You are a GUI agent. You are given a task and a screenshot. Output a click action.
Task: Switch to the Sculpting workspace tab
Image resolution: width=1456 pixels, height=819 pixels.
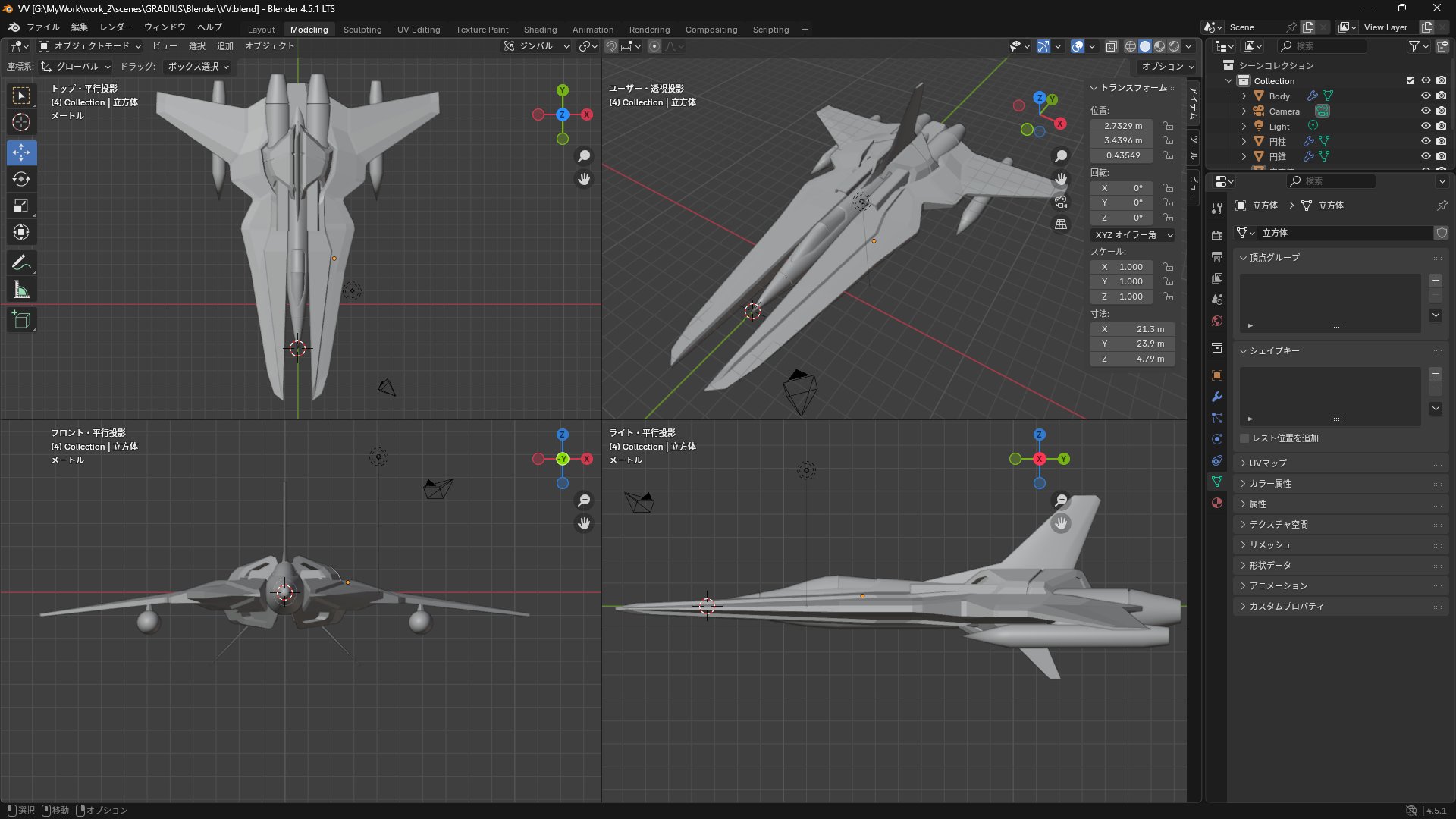362,30
